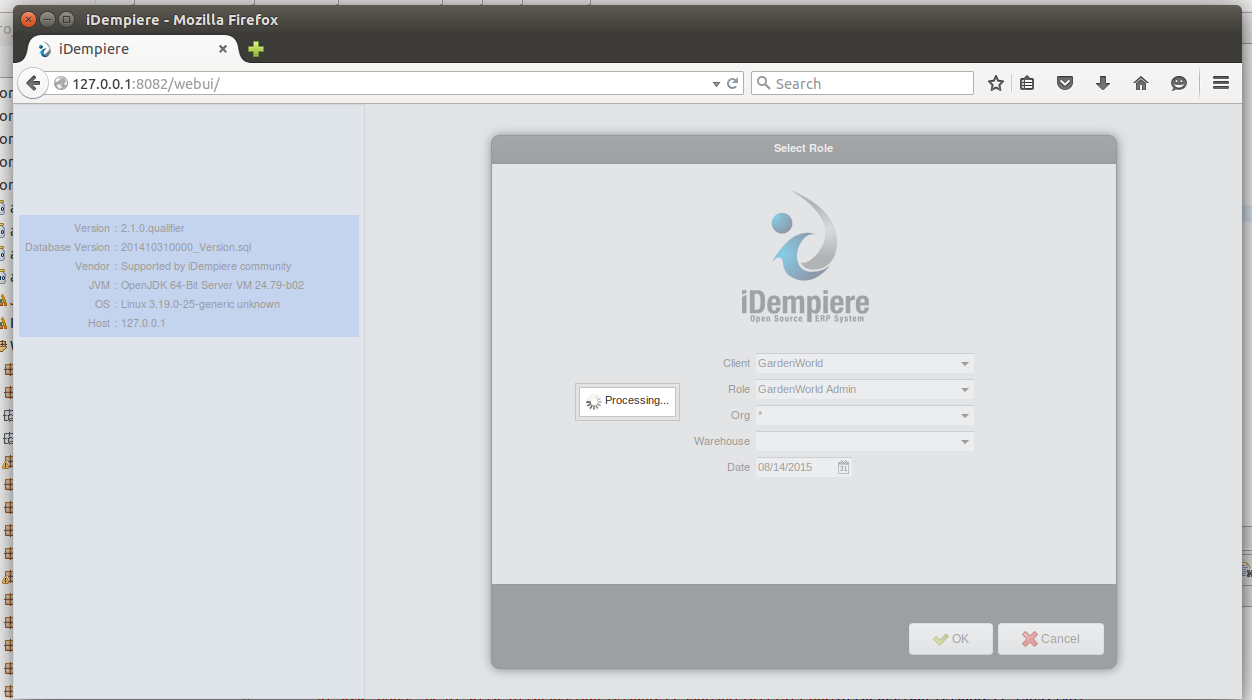This screenshot has width=1252, height=700.
Task: Open the Pocket icon in toolbar
Action: (x=1065, y=84)
